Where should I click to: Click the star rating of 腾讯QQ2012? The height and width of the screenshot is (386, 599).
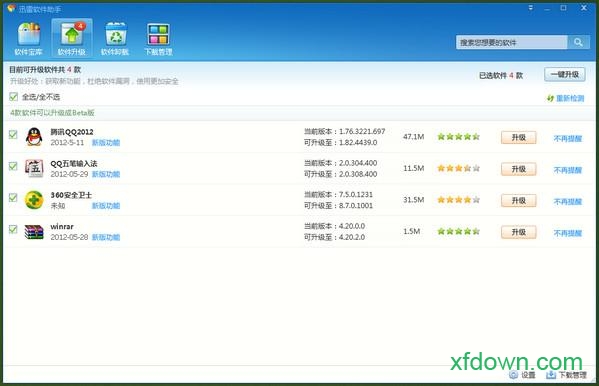click(x=458, y=136)
